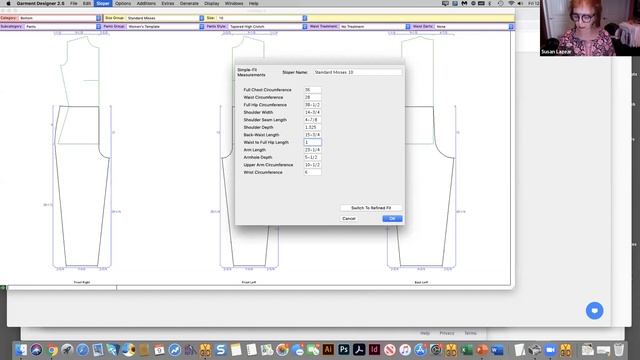Open the Garment Designer application menu
Image resolution: width=640 pixels, height=360 pixels.
[x=40, y=3]
